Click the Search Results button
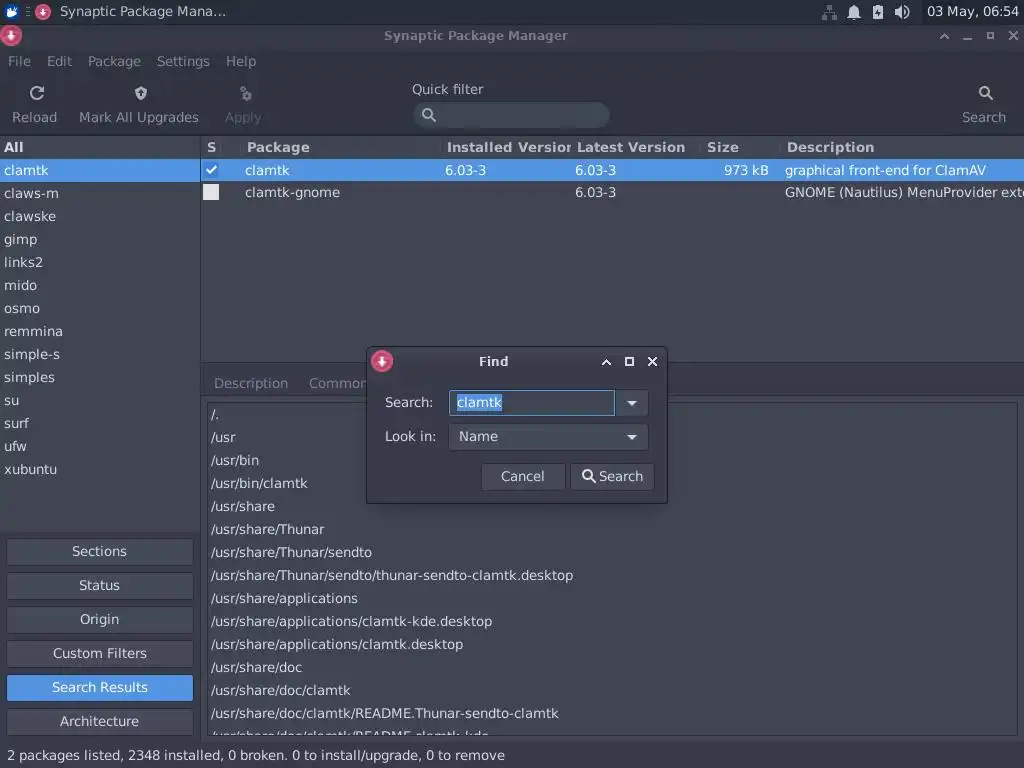Image resolution: width=1024 pixels, height=768 pixels. click(99, 688)
